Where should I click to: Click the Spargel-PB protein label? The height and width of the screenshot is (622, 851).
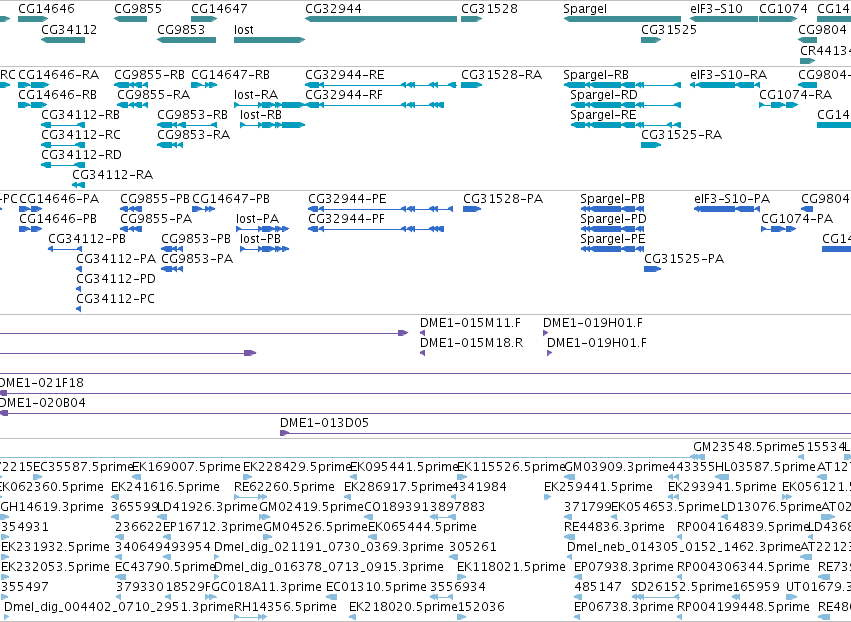pos(613,199)
